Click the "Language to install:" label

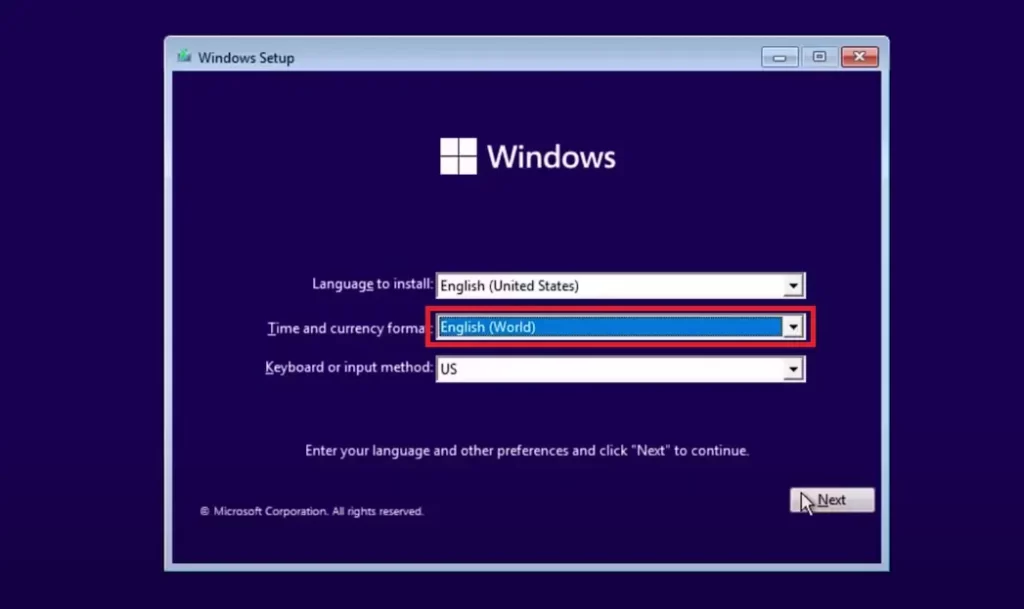[372, 284]
